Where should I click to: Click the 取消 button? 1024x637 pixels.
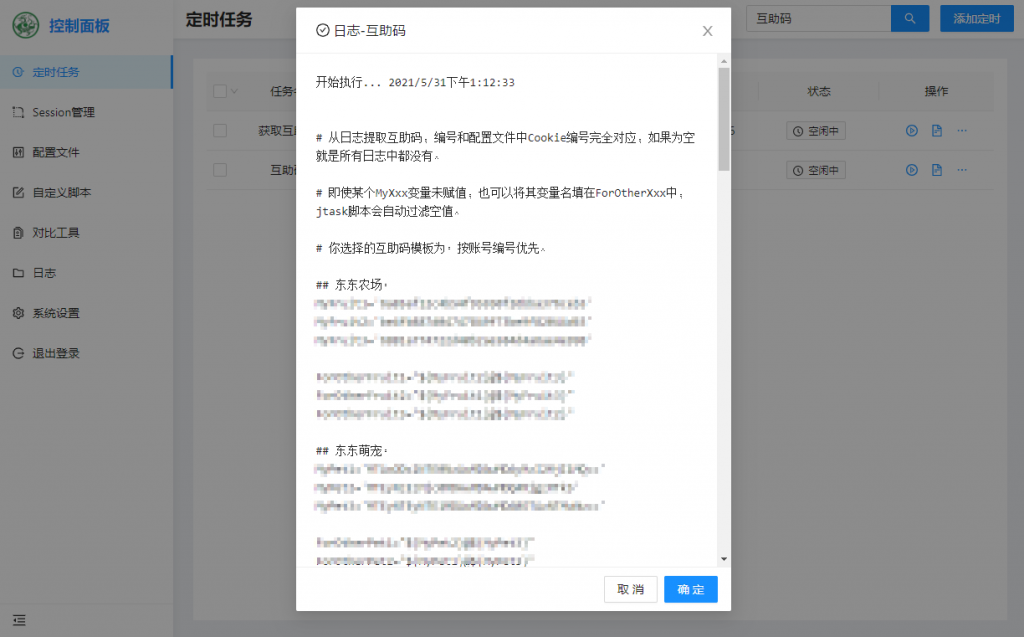(630, 589)
